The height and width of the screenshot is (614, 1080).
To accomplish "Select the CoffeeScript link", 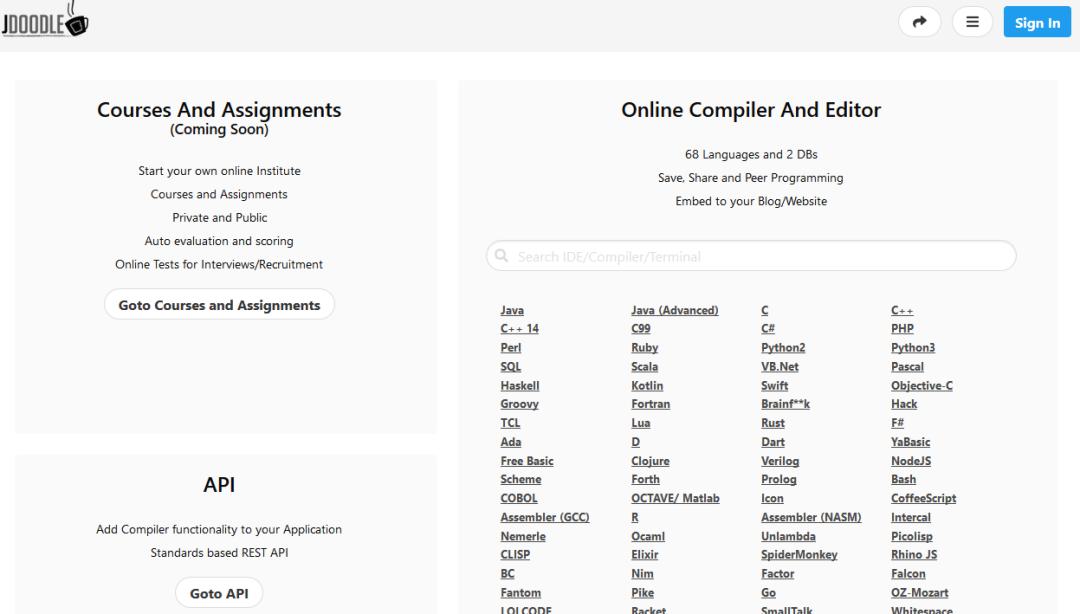I will tap(923, 498).
